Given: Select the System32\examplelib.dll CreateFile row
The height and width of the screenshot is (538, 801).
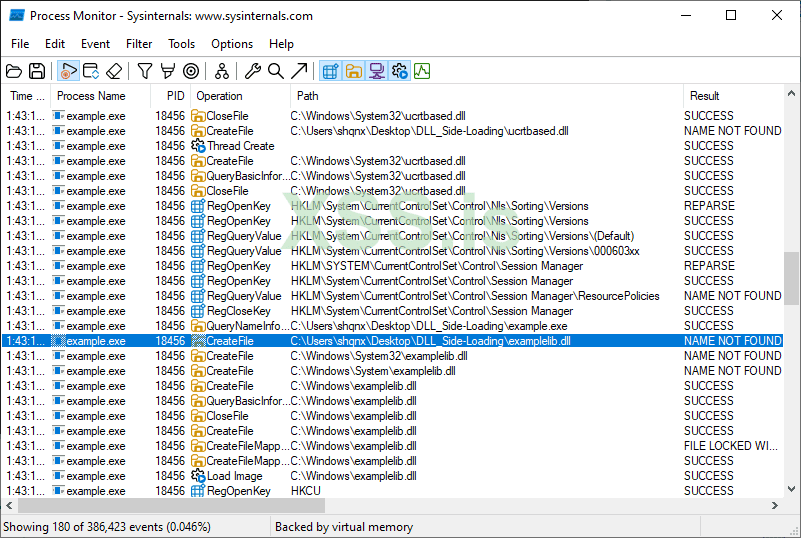Looking at the screenshot, I should coord(392,356).
